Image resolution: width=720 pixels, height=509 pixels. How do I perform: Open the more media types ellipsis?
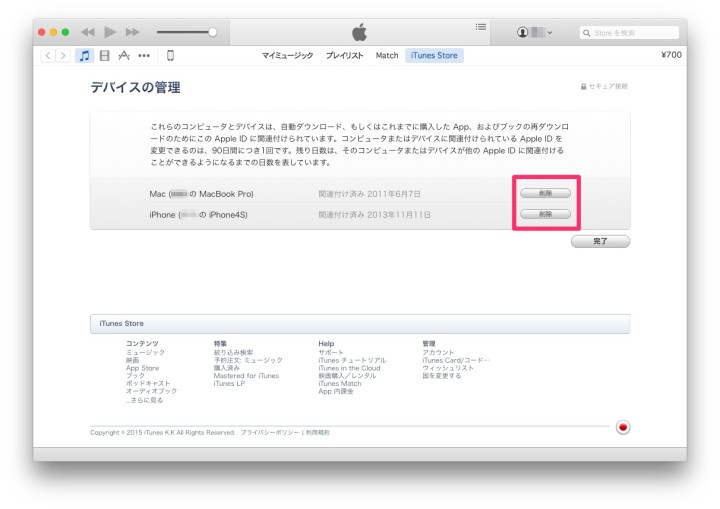pos(144,56)
